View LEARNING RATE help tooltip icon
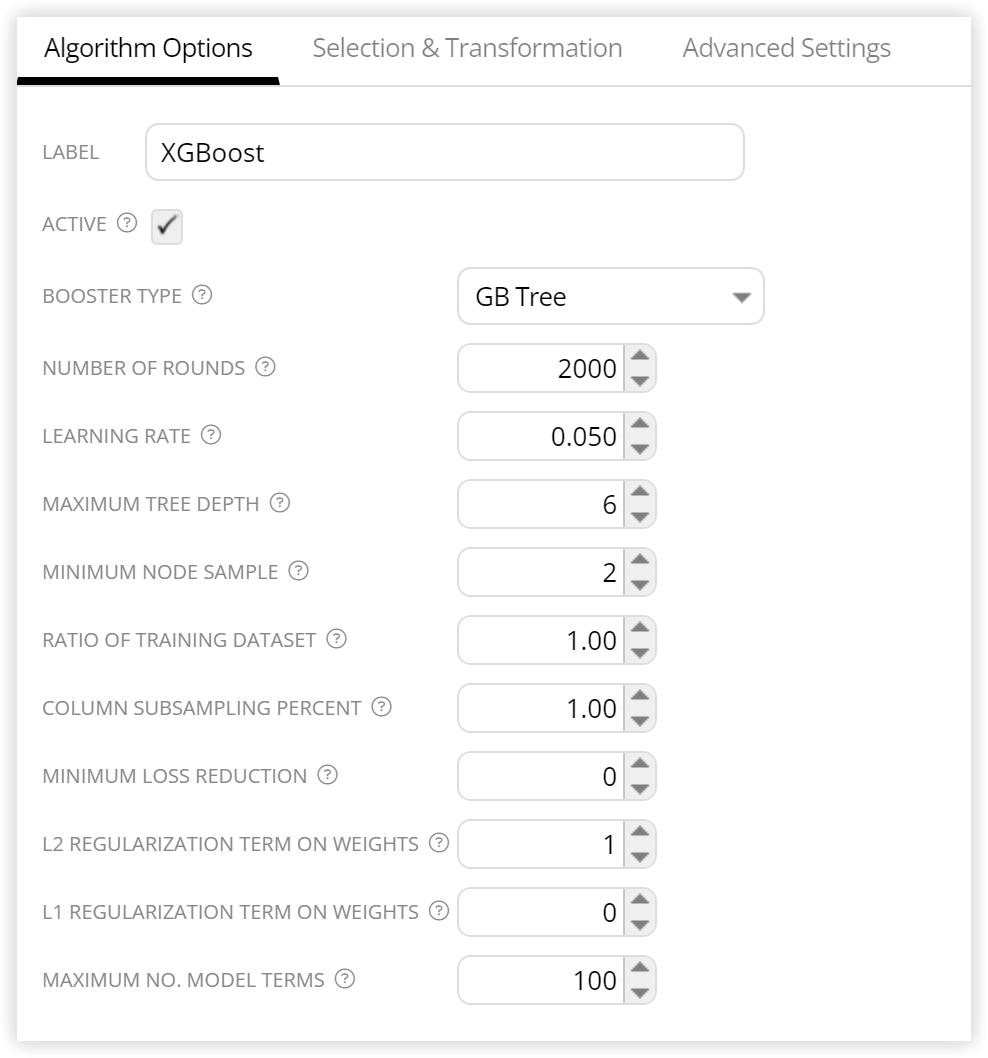 [211, 435]
